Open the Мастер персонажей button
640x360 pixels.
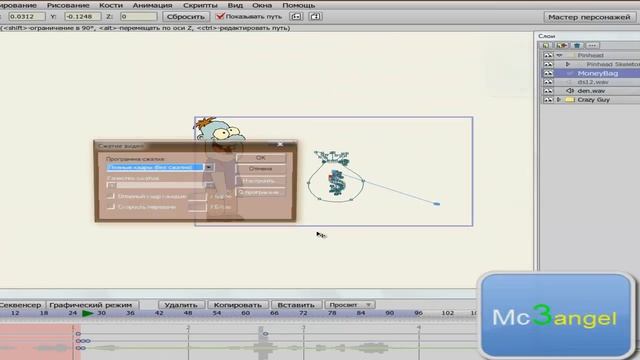pos(589,17)
